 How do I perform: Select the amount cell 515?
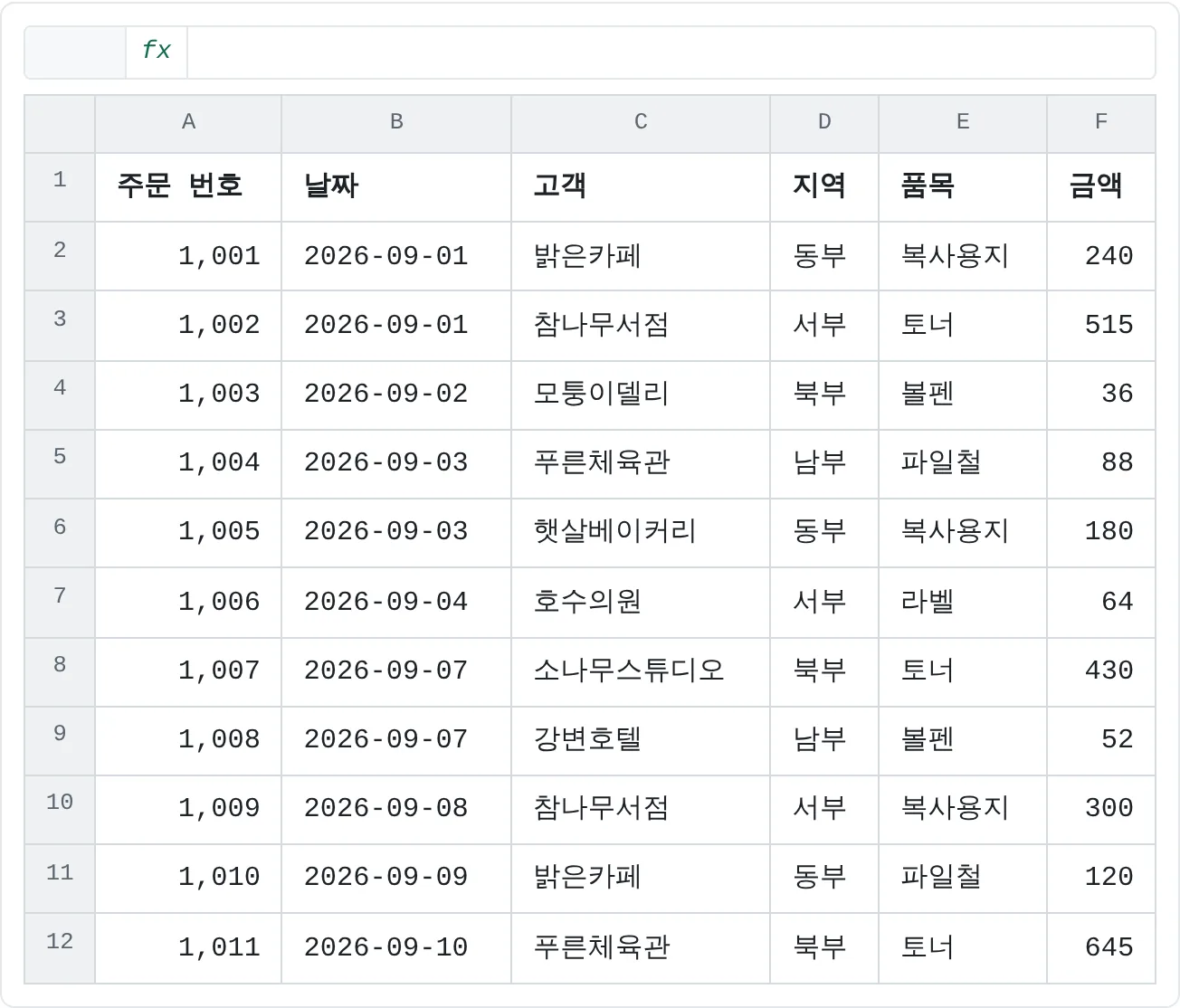click(x=1101, y=326)
